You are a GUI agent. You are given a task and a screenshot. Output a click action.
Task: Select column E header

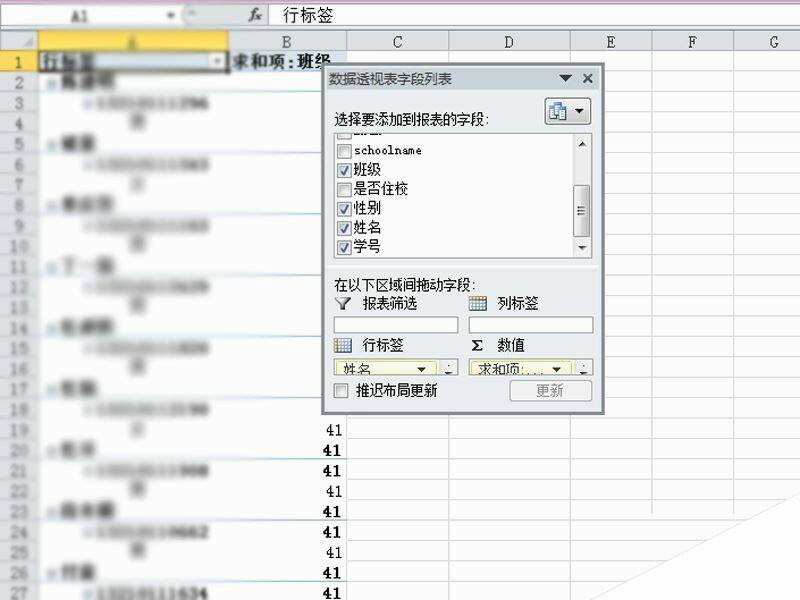pyautogui.click(x=611, y=42)
